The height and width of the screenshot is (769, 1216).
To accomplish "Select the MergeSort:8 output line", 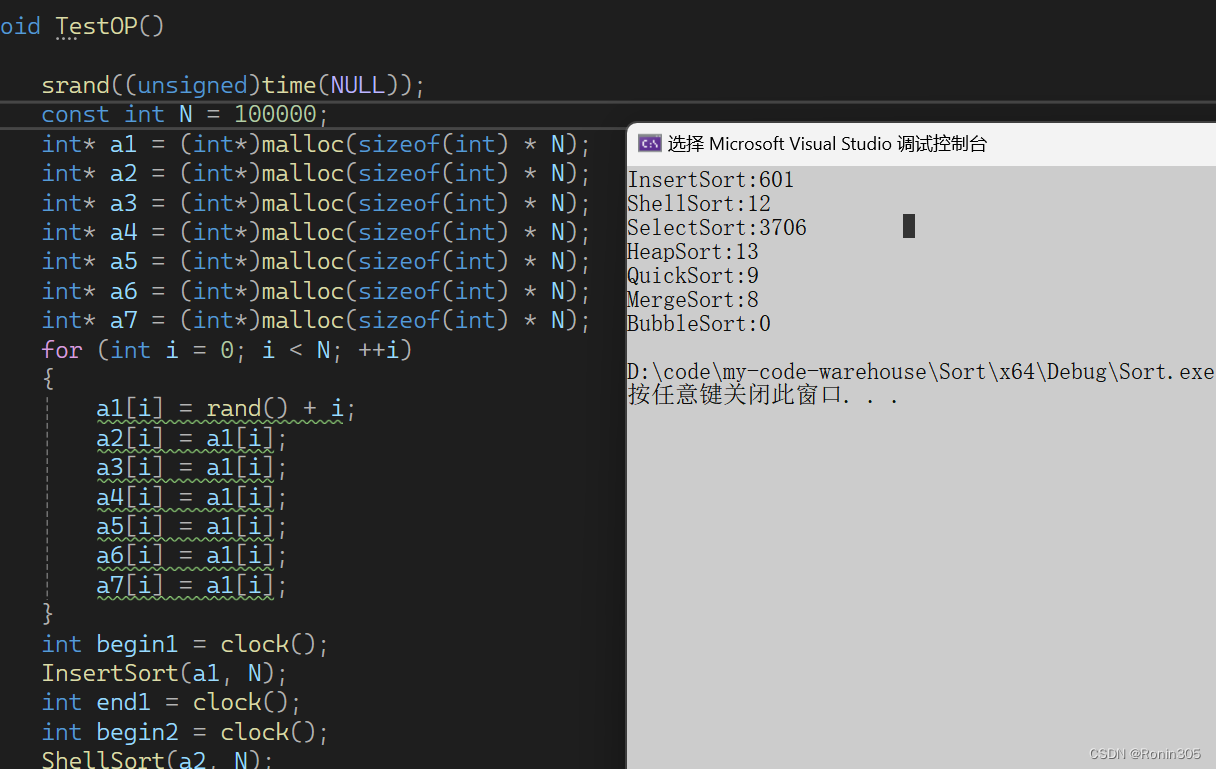I will click(x=693, y=300).
